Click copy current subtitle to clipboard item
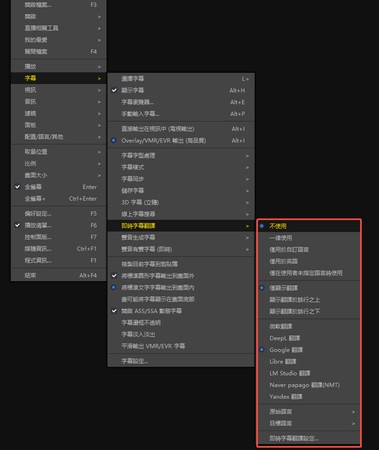Viewport: 379px width, 450px height. tap(181, 264)
